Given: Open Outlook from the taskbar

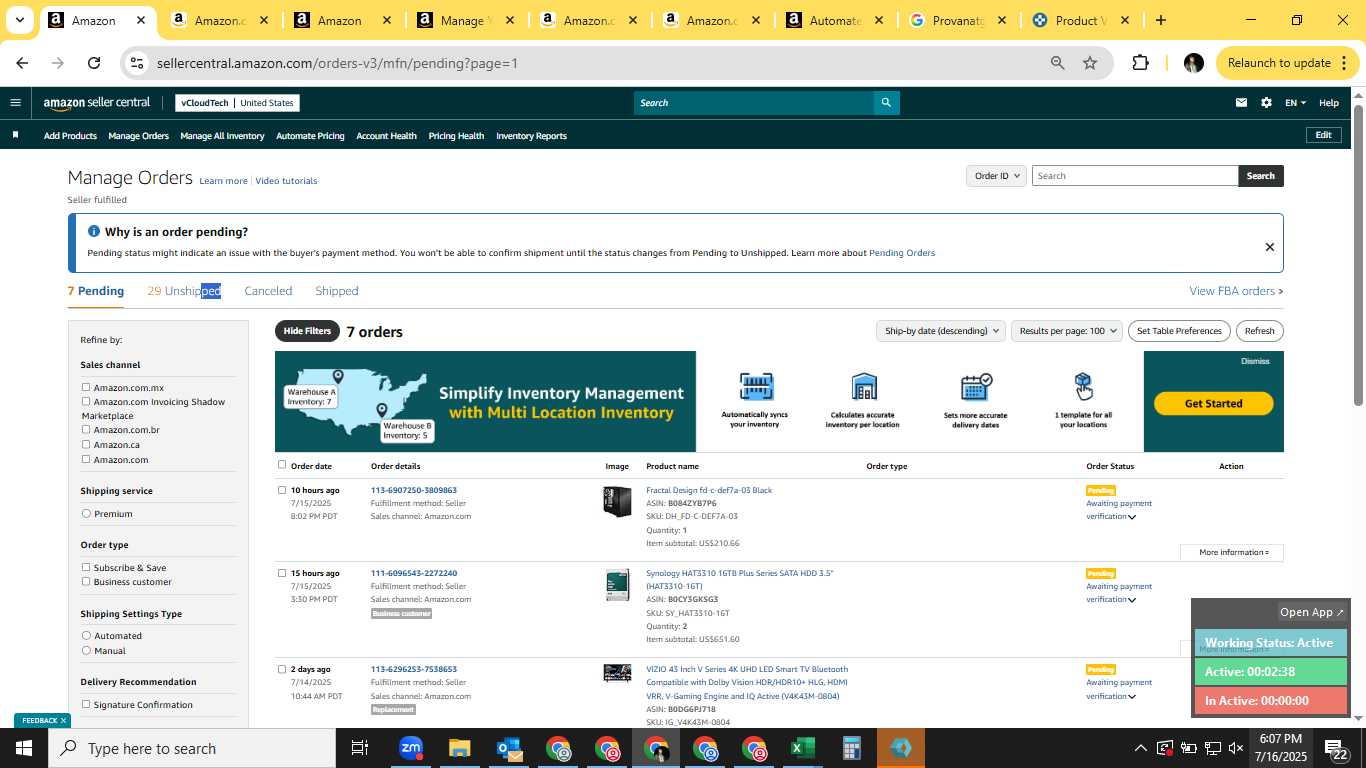Looking at the screenshot, I should [x=509, y=748].
